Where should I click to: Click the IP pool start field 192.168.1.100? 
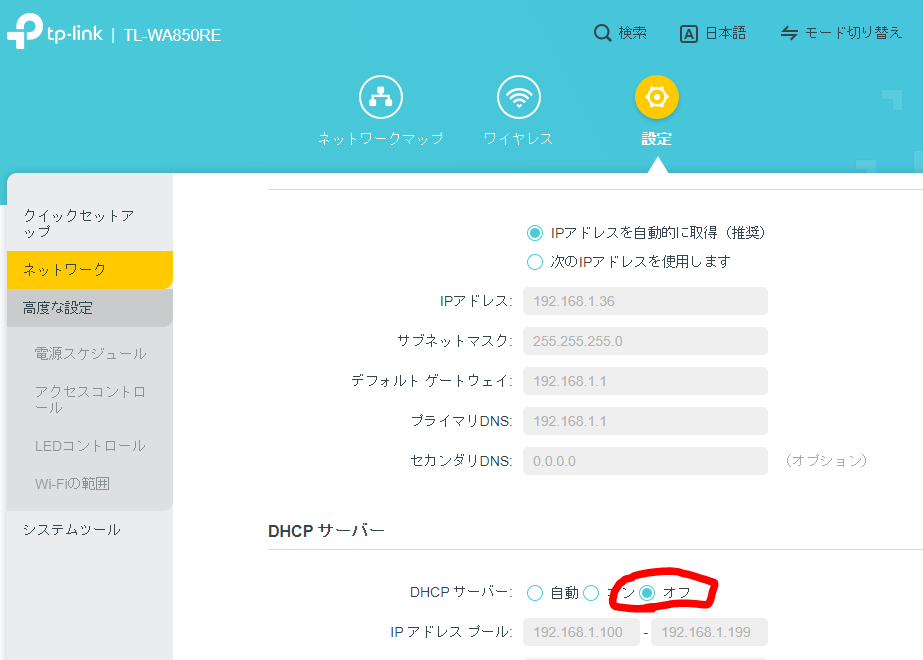pos(581,632)
